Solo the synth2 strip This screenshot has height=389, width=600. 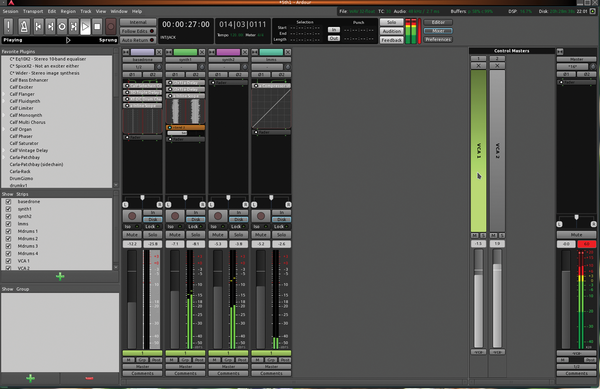pyautogui.click(x=238, y=234)
